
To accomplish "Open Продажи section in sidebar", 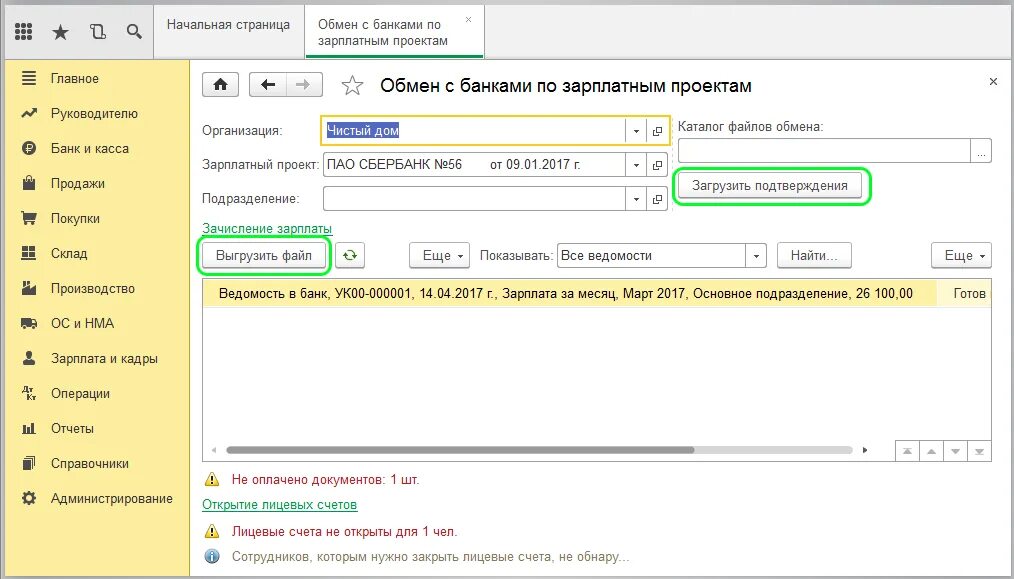I will pos(96,183).
